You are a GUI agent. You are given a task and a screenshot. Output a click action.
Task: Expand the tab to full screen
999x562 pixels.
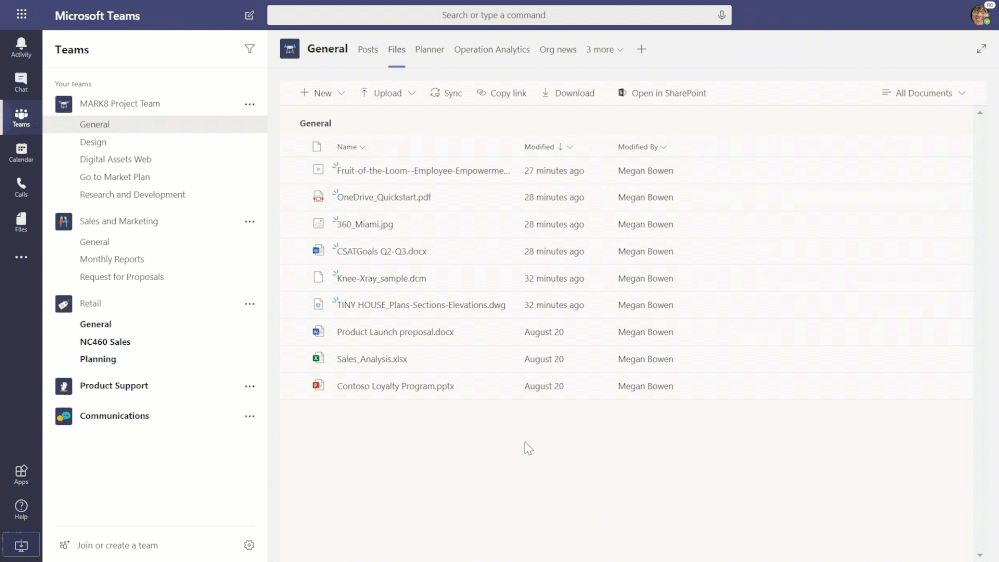[981, 49]
